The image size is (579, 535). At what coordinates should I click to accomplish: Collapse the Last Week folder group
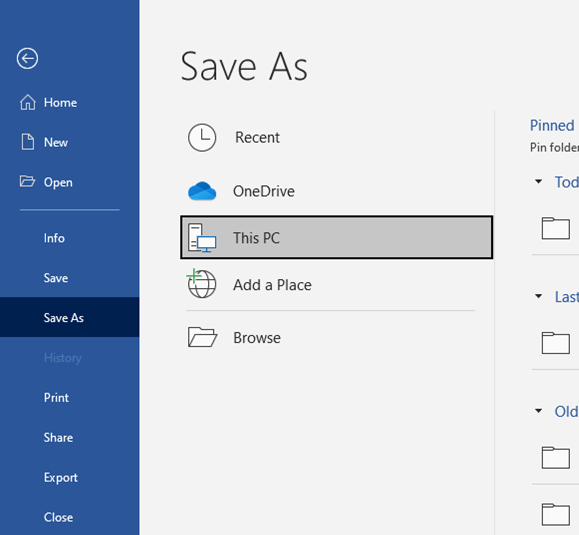pos(539,296)
